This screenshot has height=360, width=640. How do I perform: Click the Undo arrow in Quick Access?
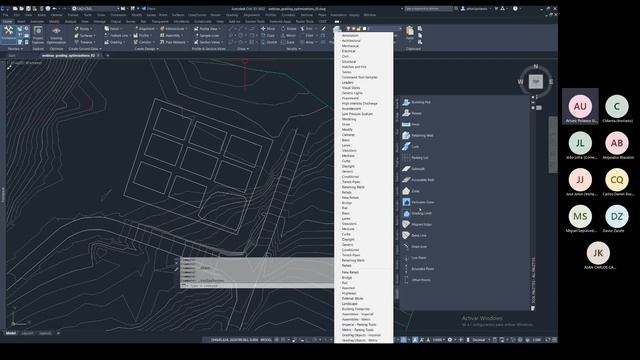54,8
